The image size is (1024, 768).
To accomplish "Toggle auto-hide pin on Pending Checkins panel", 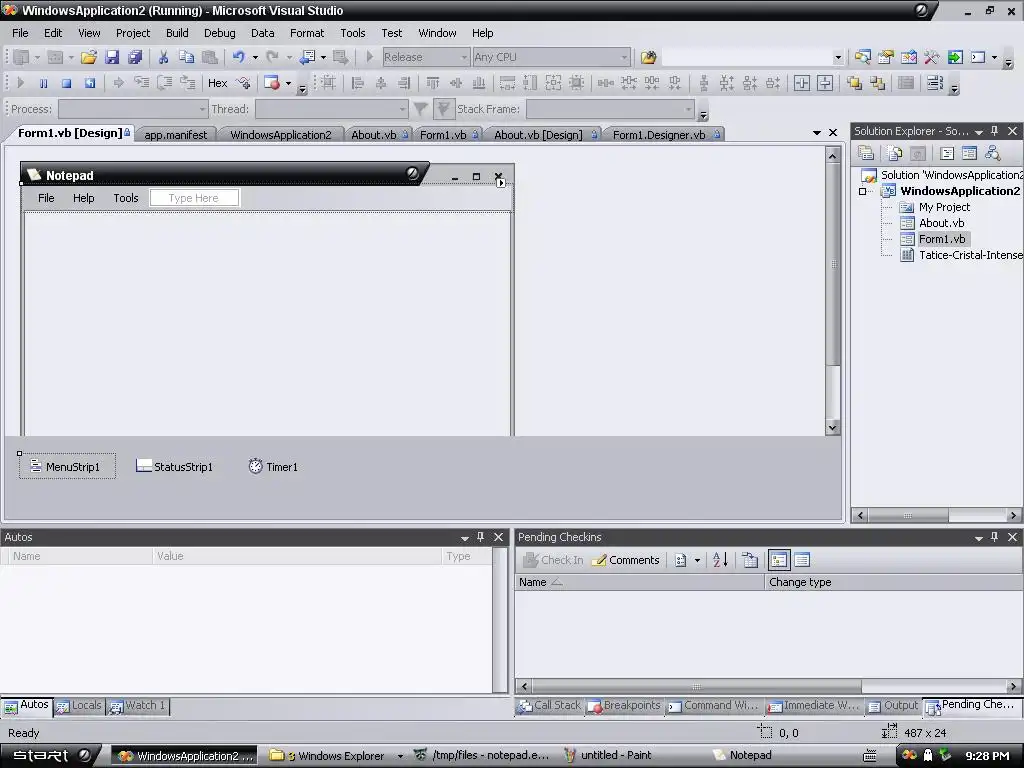I will [995, 537].
